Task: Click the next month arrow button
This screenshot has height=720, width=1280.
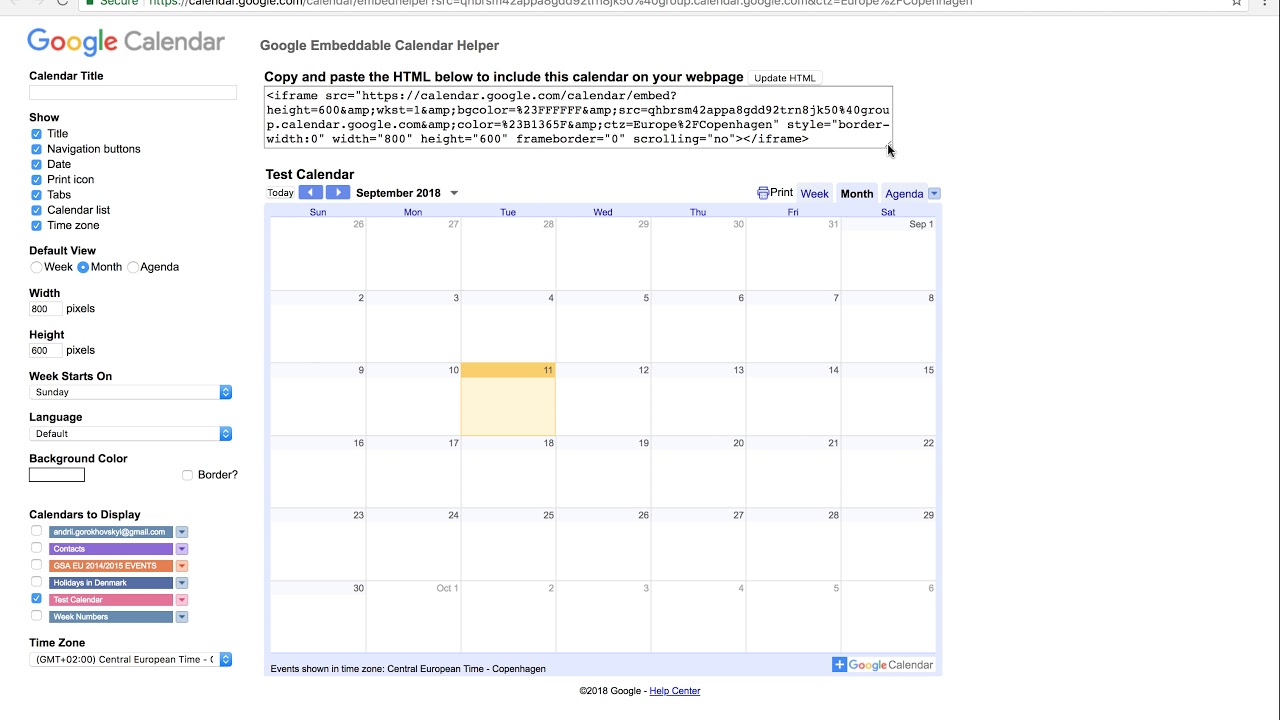Action: coord(338,193)
